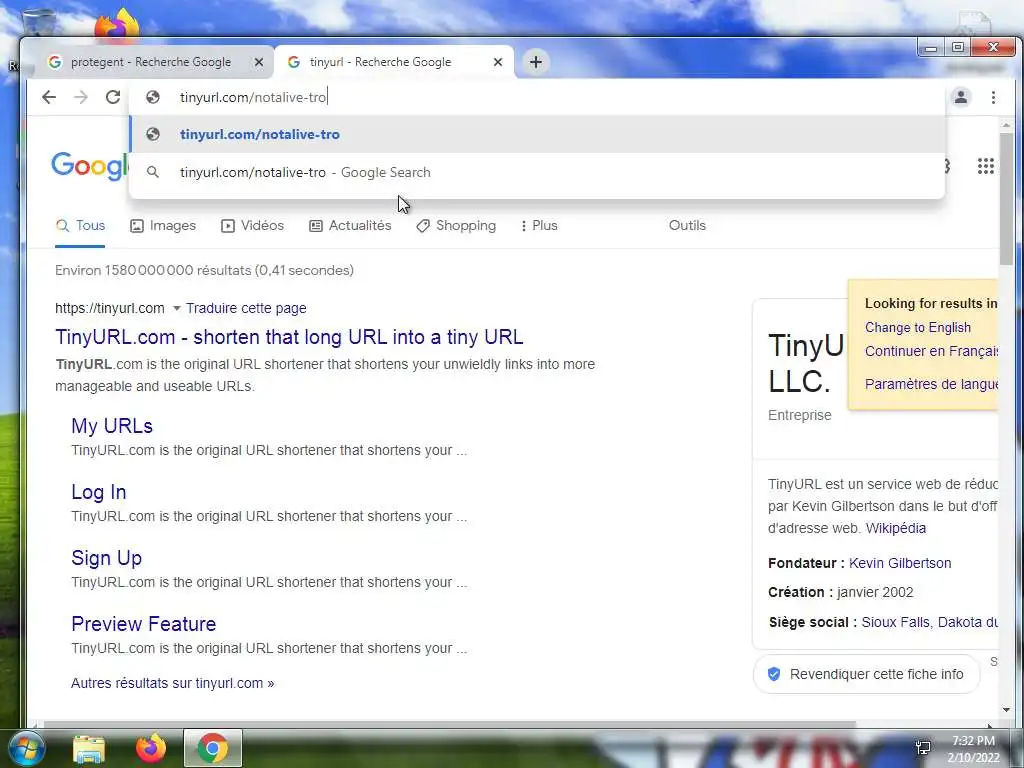Open the TinyURL.com shorten that long URL result
The width and height of the screenshot is (1024, 768).
pos(289,337)
